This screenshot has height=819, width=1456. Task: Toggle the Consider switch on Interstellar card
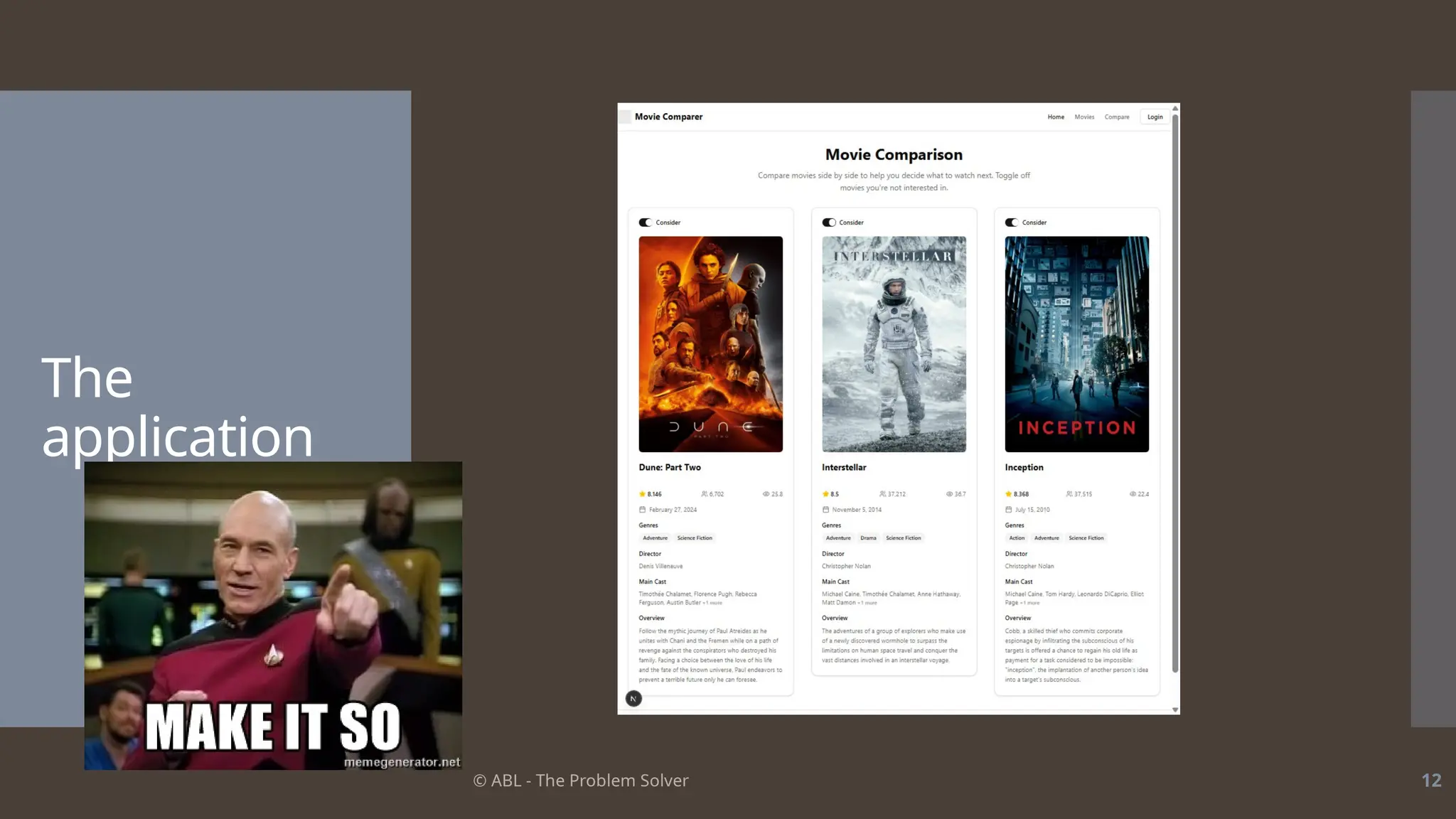[x=829, y=223]
